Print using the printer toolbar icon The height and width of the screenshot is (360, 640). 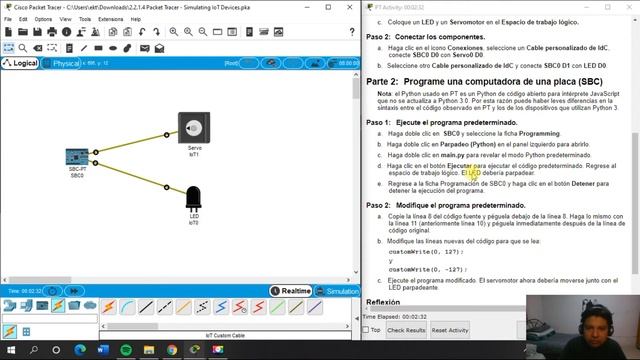click(52, 32)
